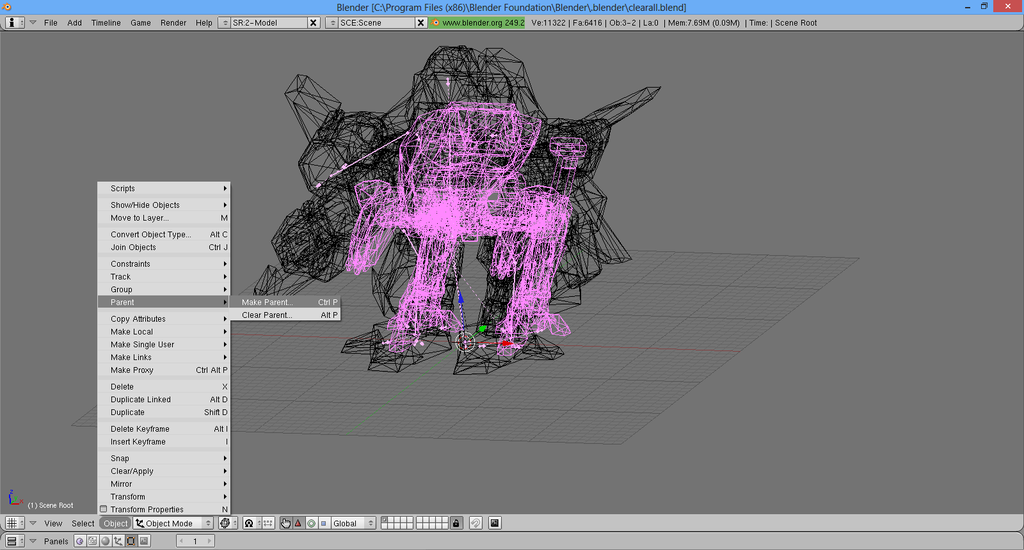Increase the frame number with right arrow

coord(209,541)
